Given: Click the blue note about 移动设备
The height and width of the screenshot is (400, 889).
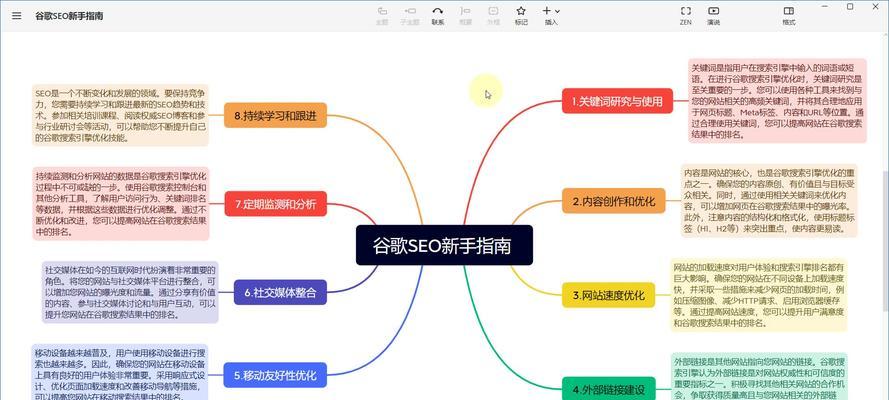Looking at the screenshot, I should click(120, 372).
